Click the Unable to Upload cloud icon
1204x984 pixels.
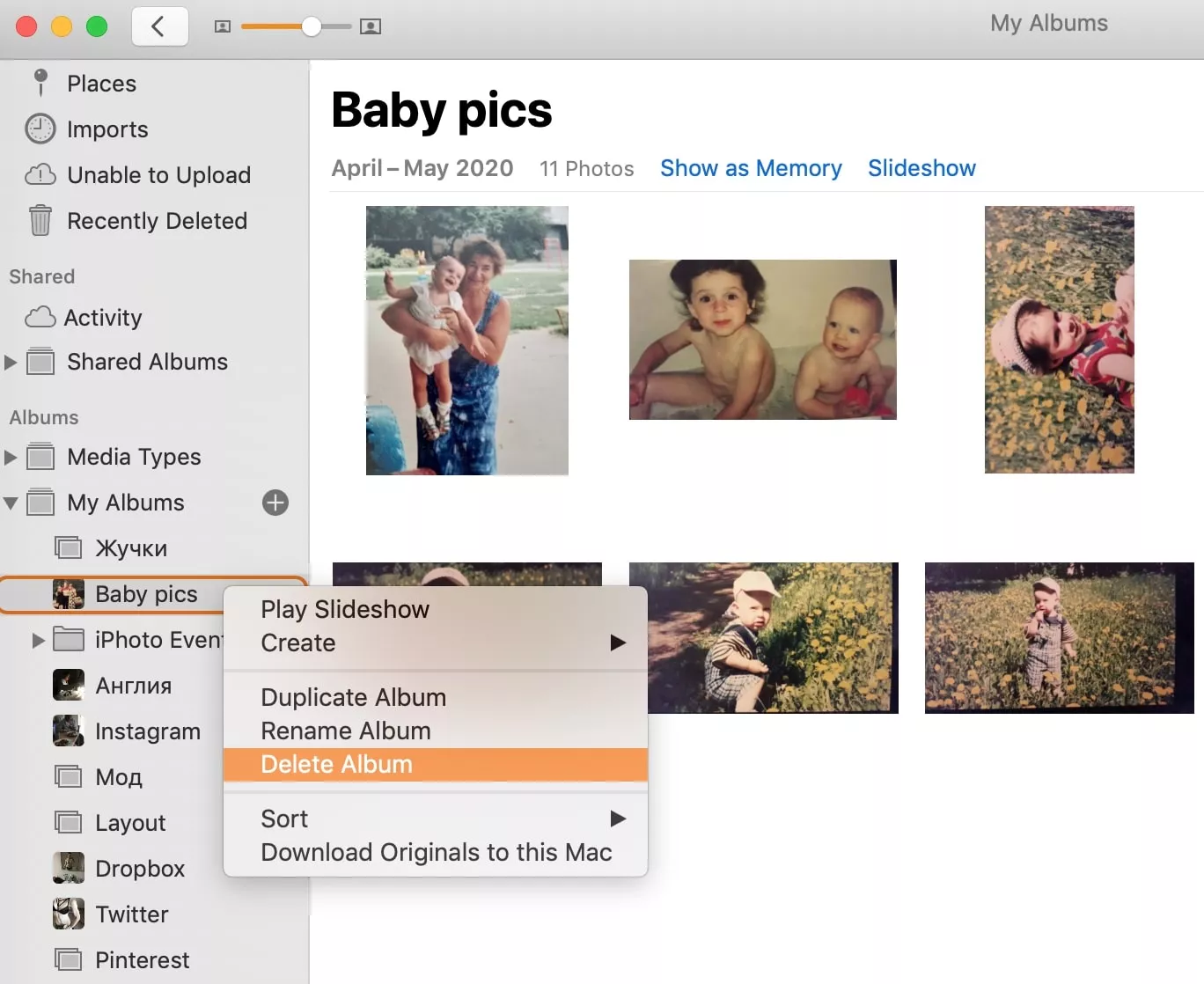40,174
